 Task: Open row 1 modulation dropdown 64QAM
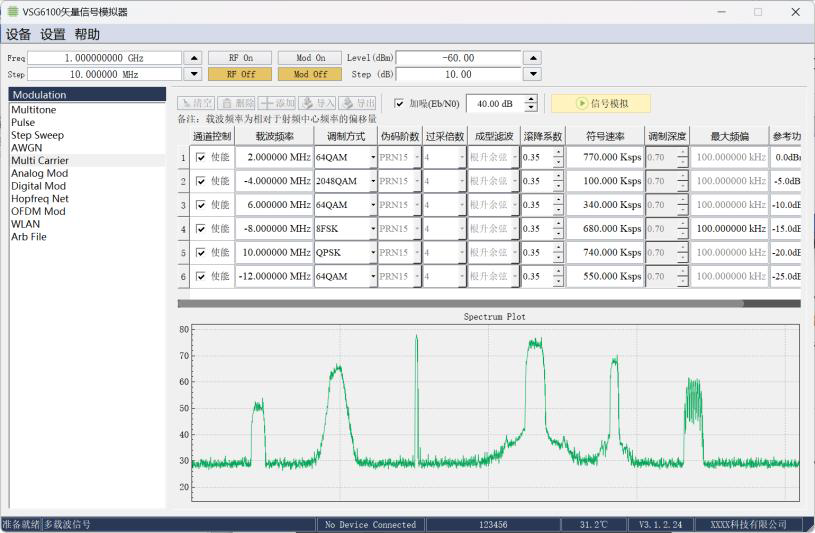346,157
